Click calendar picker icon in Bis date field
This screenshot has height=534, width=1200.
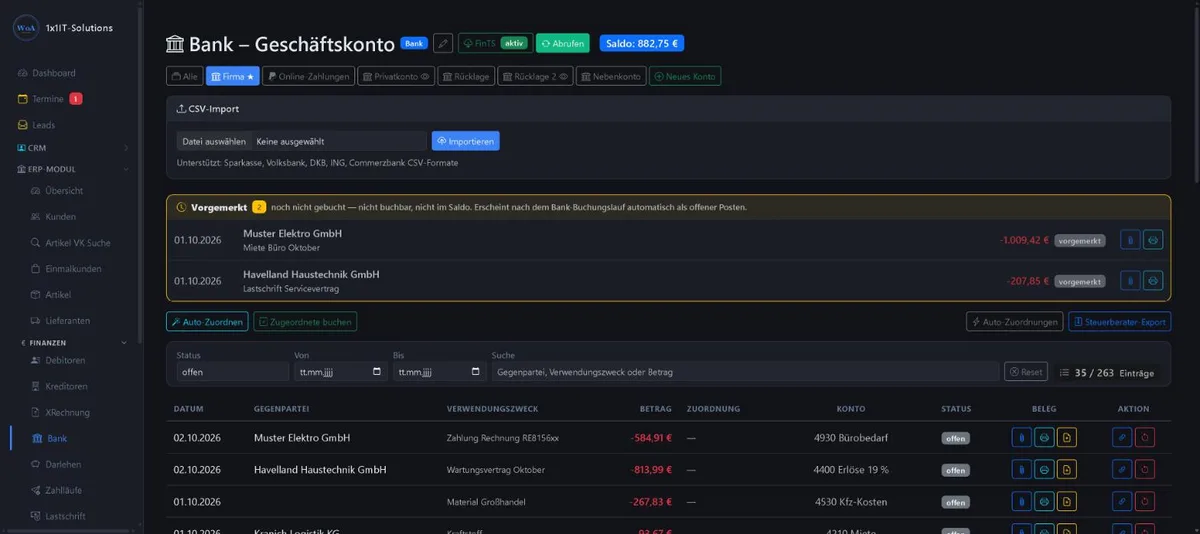pos(475,372)
